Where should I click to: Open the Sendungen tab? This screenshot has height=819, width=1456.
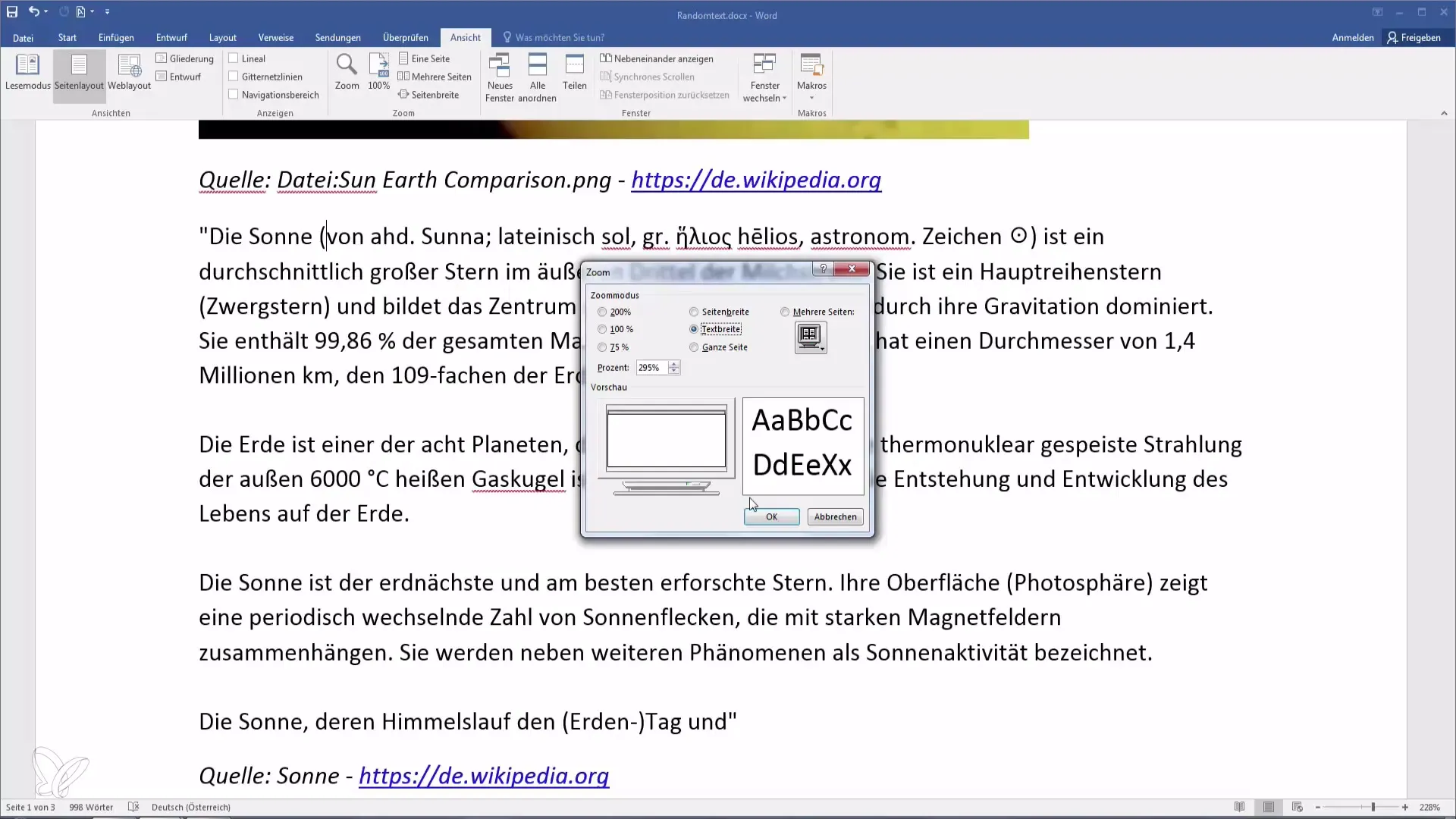pos(337,37)
